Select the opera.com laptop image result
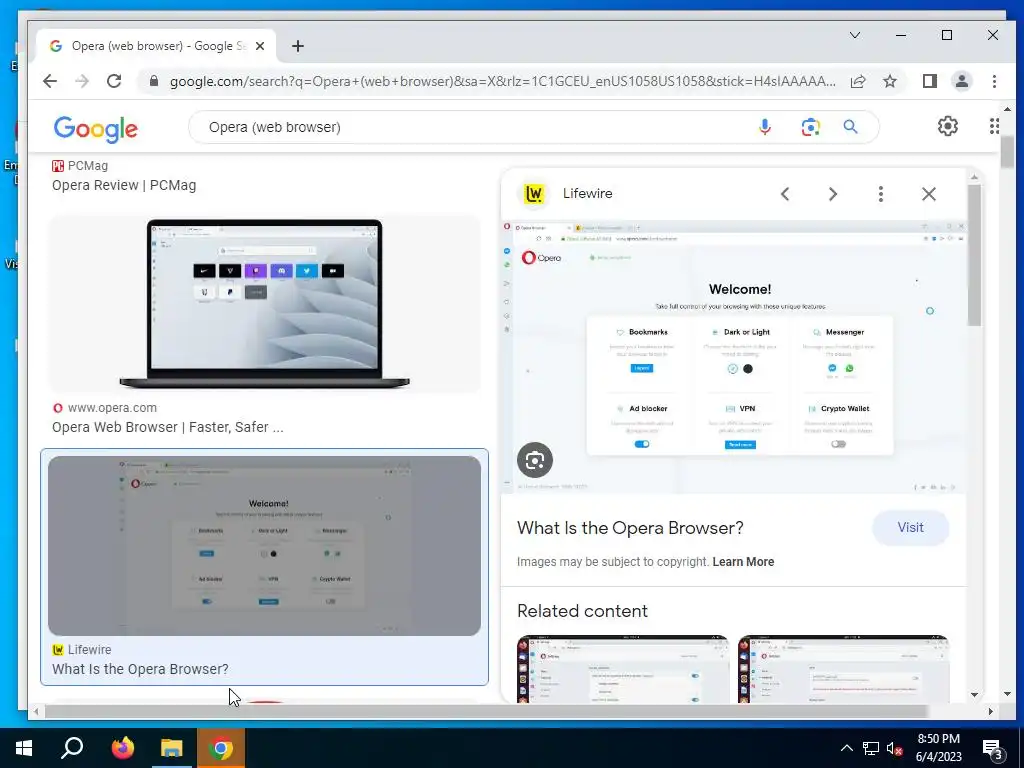 pos(264,304)
